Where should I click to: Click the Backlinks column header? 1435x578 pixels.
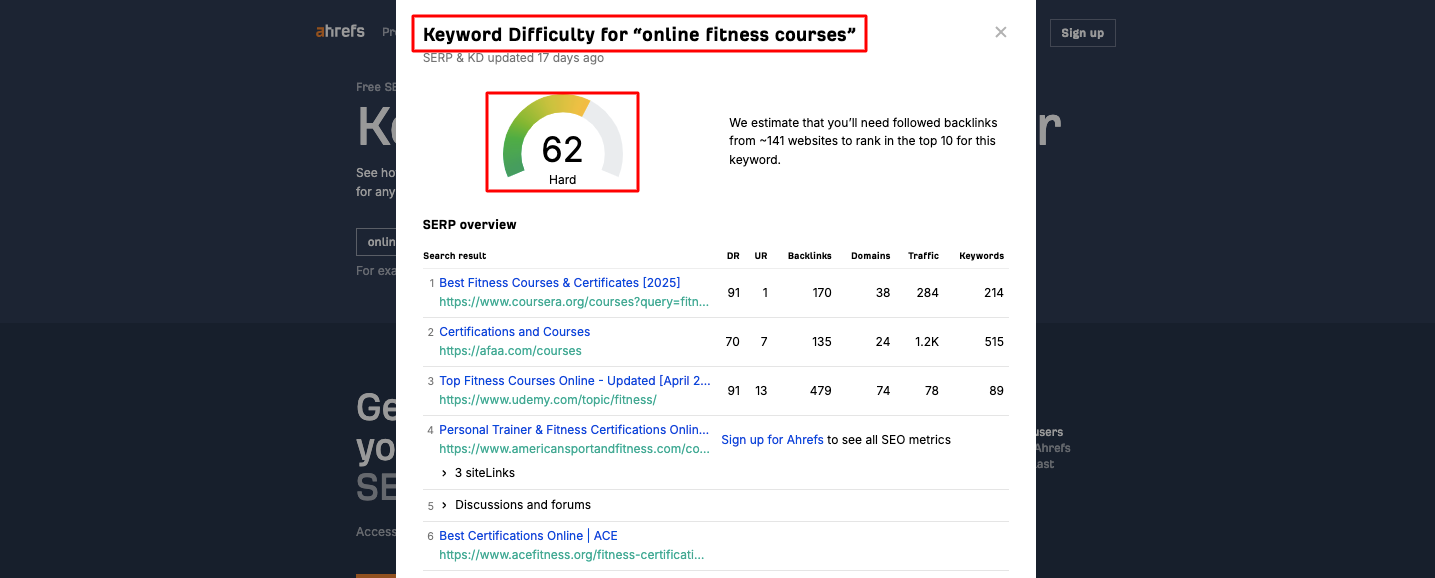810,256
